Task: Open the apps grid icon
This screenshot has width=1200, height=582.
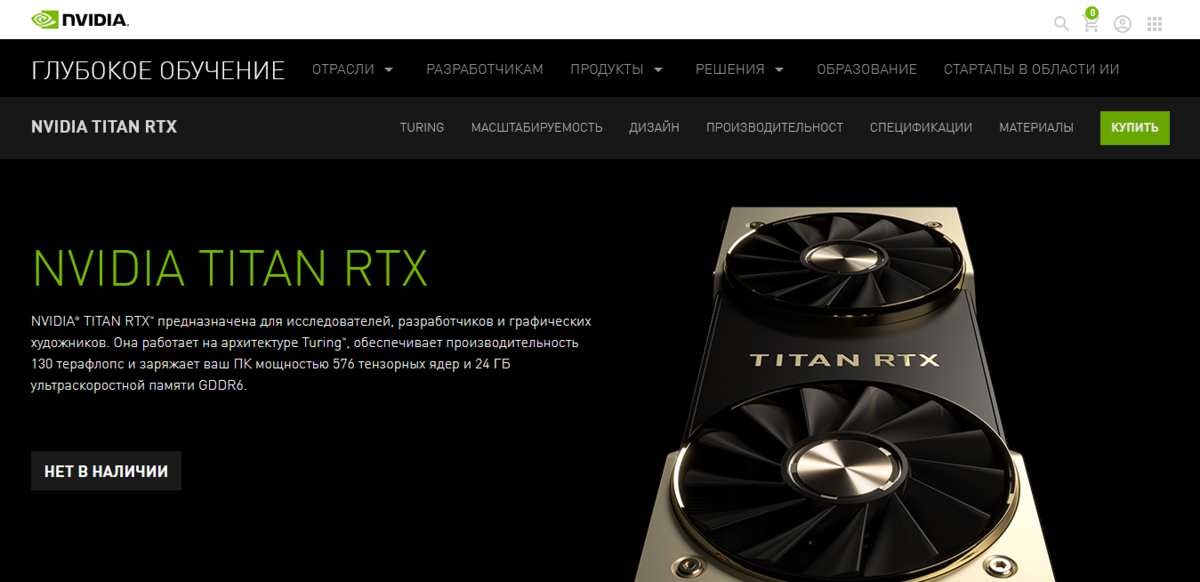Action: tap(1155, 23)
